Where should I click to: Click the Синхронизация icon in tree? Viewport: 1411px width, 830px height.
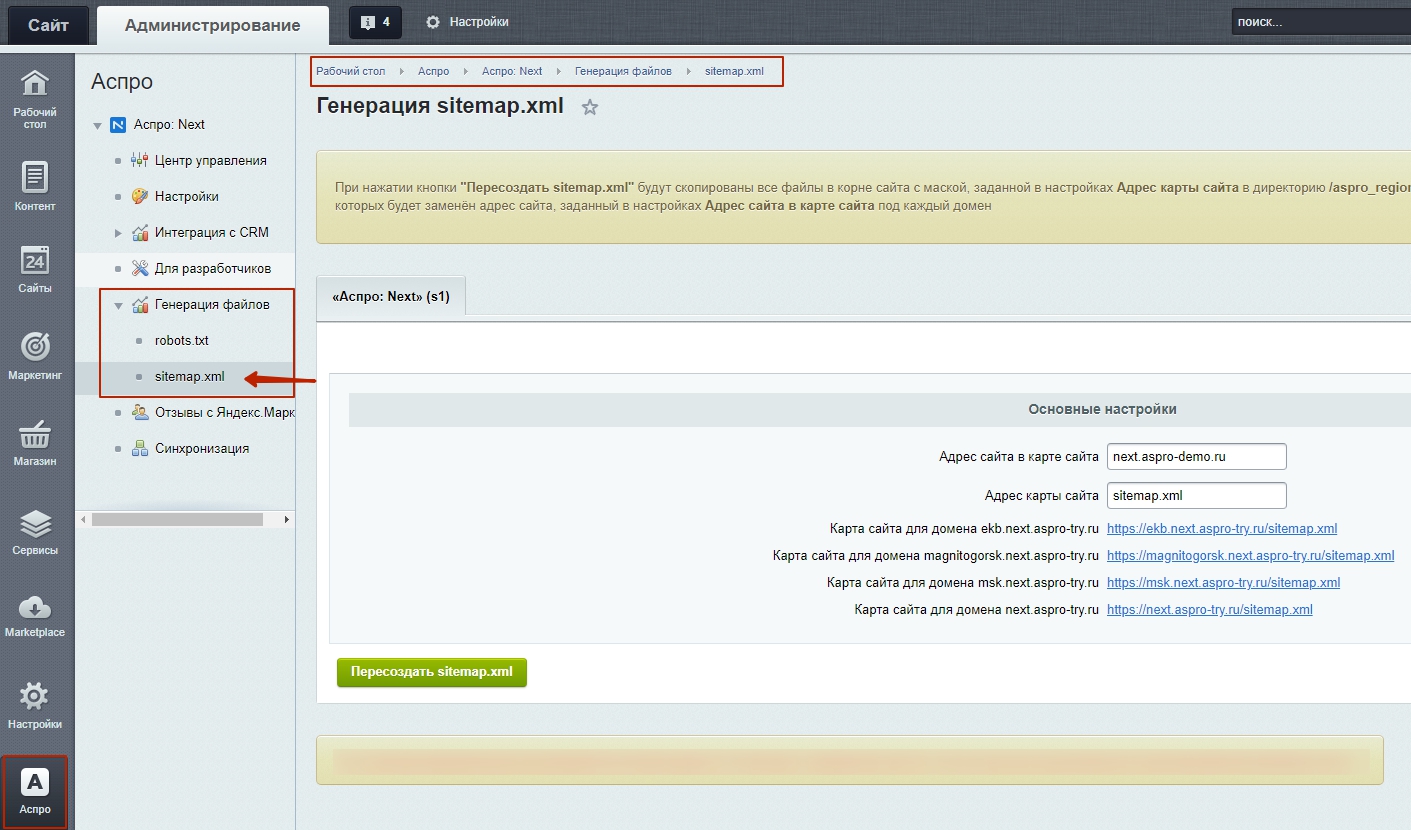click(140, 449)
